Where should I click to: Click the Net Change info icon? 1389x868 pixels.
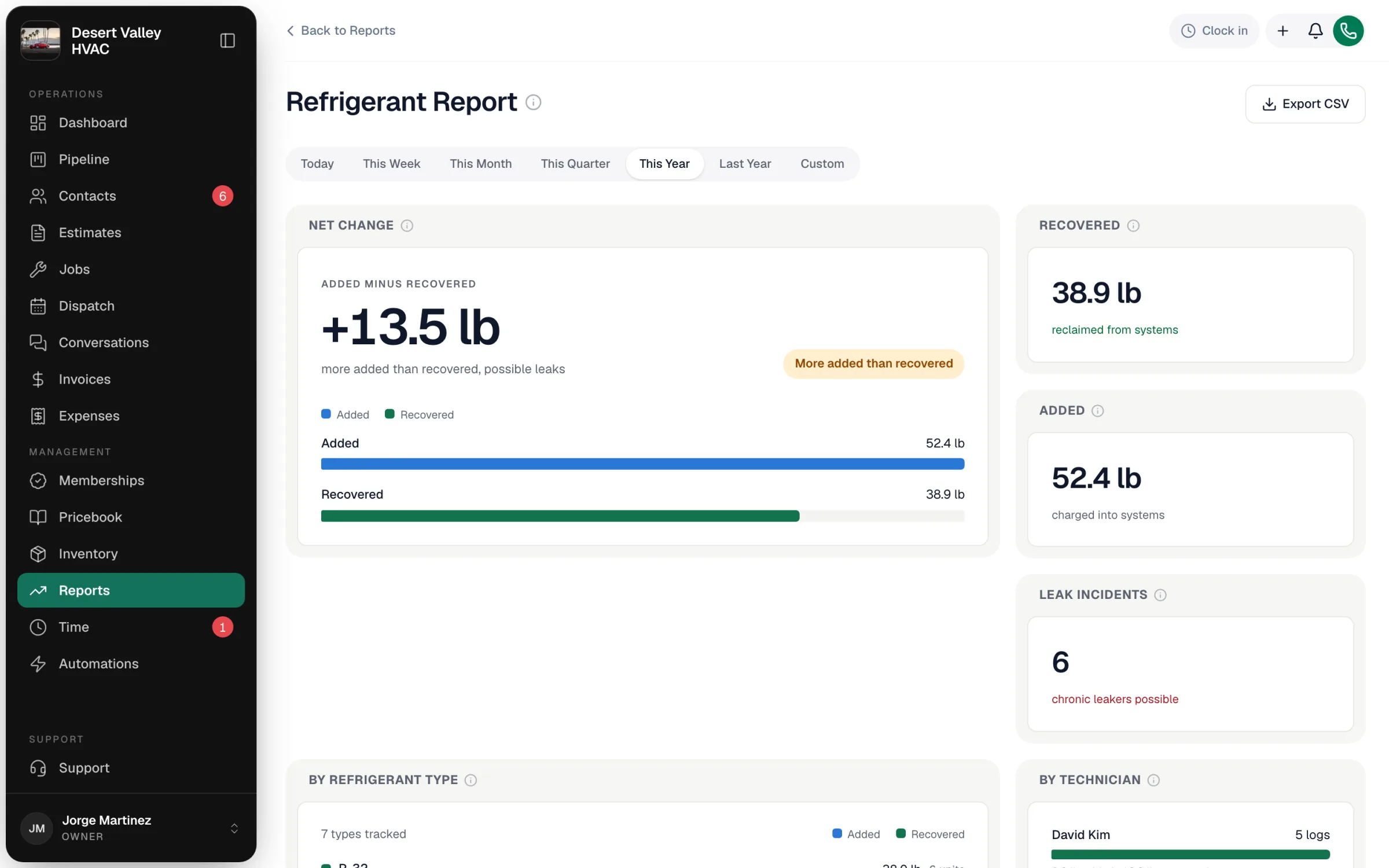pos(407,226)
